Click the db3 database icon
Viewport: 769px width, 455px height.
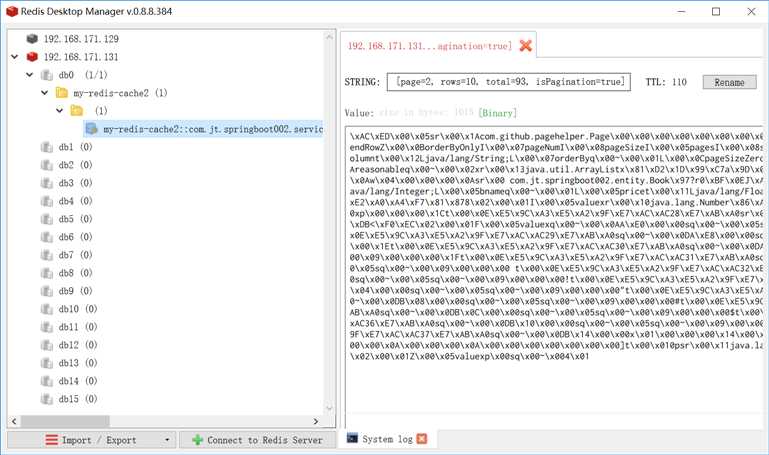[x=47, y=183]
